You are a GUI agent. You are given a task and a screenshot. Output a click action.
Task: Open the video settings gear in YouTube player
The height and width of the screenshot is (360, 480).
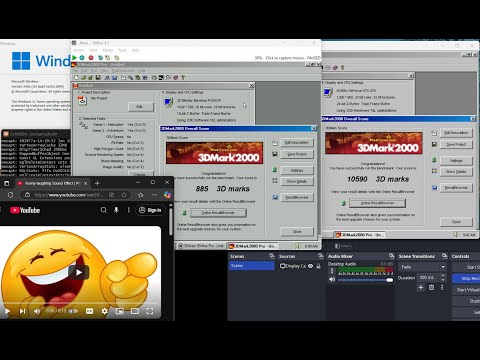pos(104,311)
